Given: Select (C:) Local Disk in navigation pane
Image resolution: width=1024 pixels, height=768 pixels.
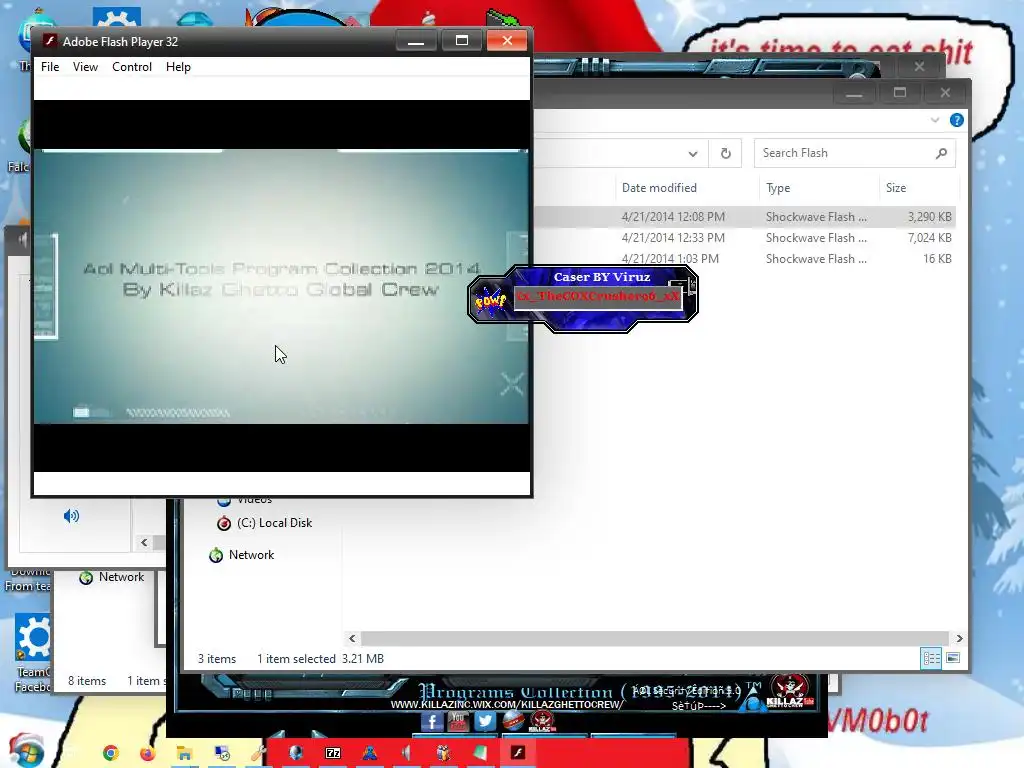Looking at the screenshot, I should [274, 523].
